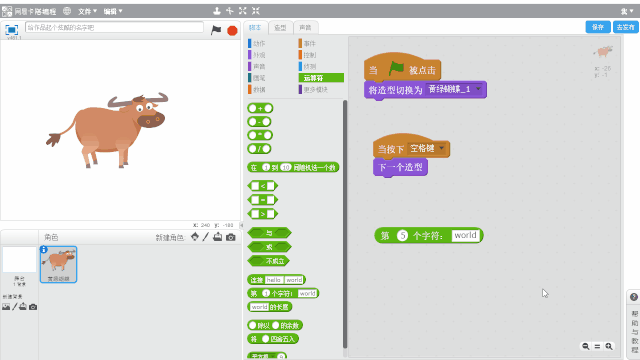Viewport: 640px width, 360px height.
Task: Choose new sprite from library icon
Action: (x=195, y=237)
